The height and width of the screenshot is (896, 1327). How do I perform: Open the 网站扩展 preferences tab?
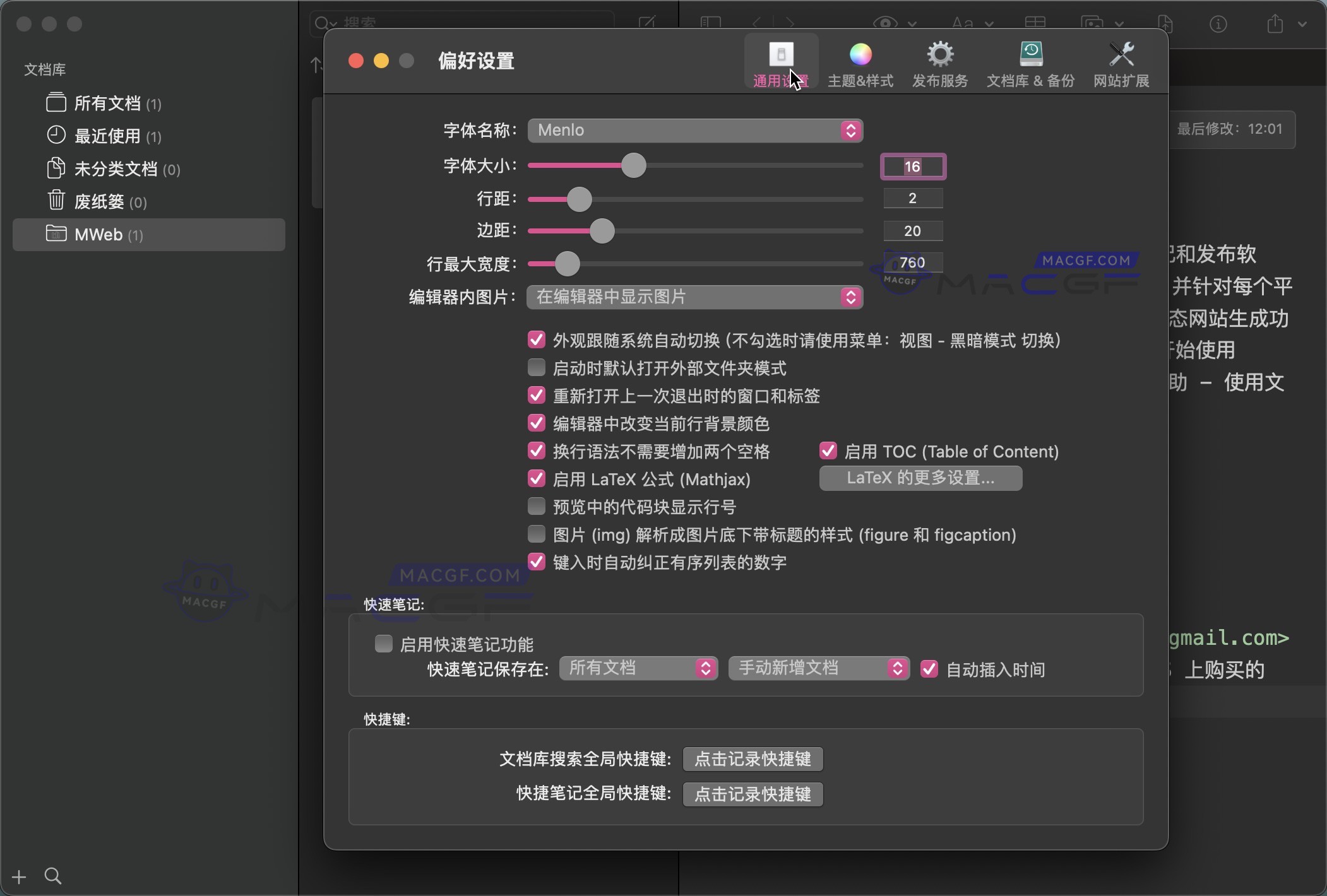[x=1122, y=62]
